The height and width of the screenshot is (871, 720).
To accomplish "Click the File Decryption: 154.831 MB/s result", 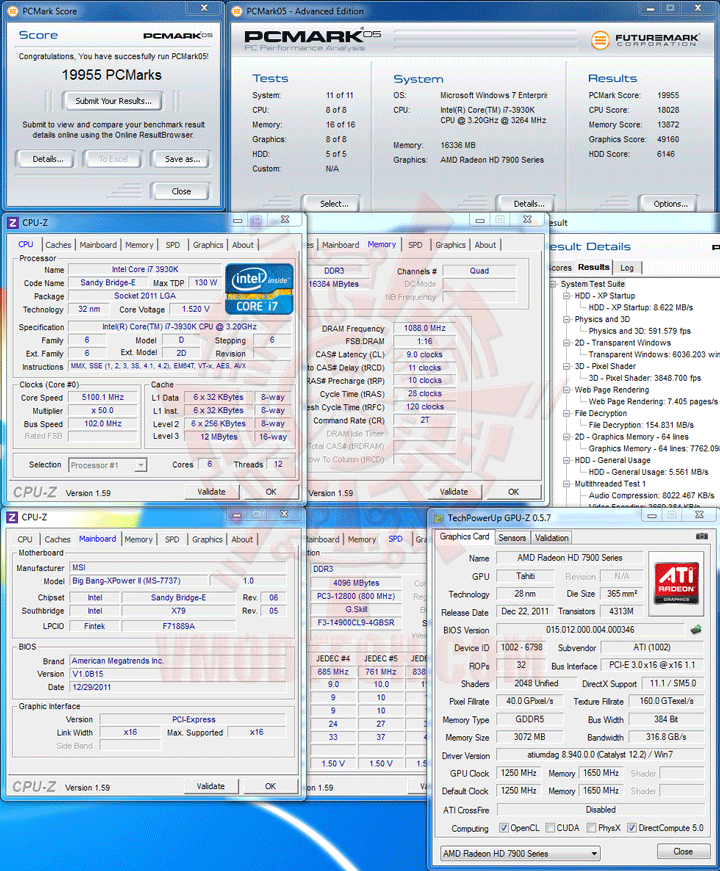I will point(641,425).
